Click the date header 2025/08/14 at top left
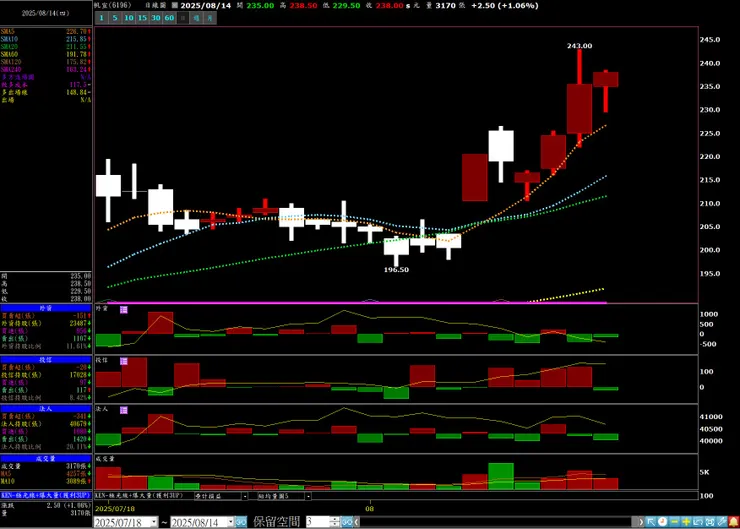 [x=45, y=13]
